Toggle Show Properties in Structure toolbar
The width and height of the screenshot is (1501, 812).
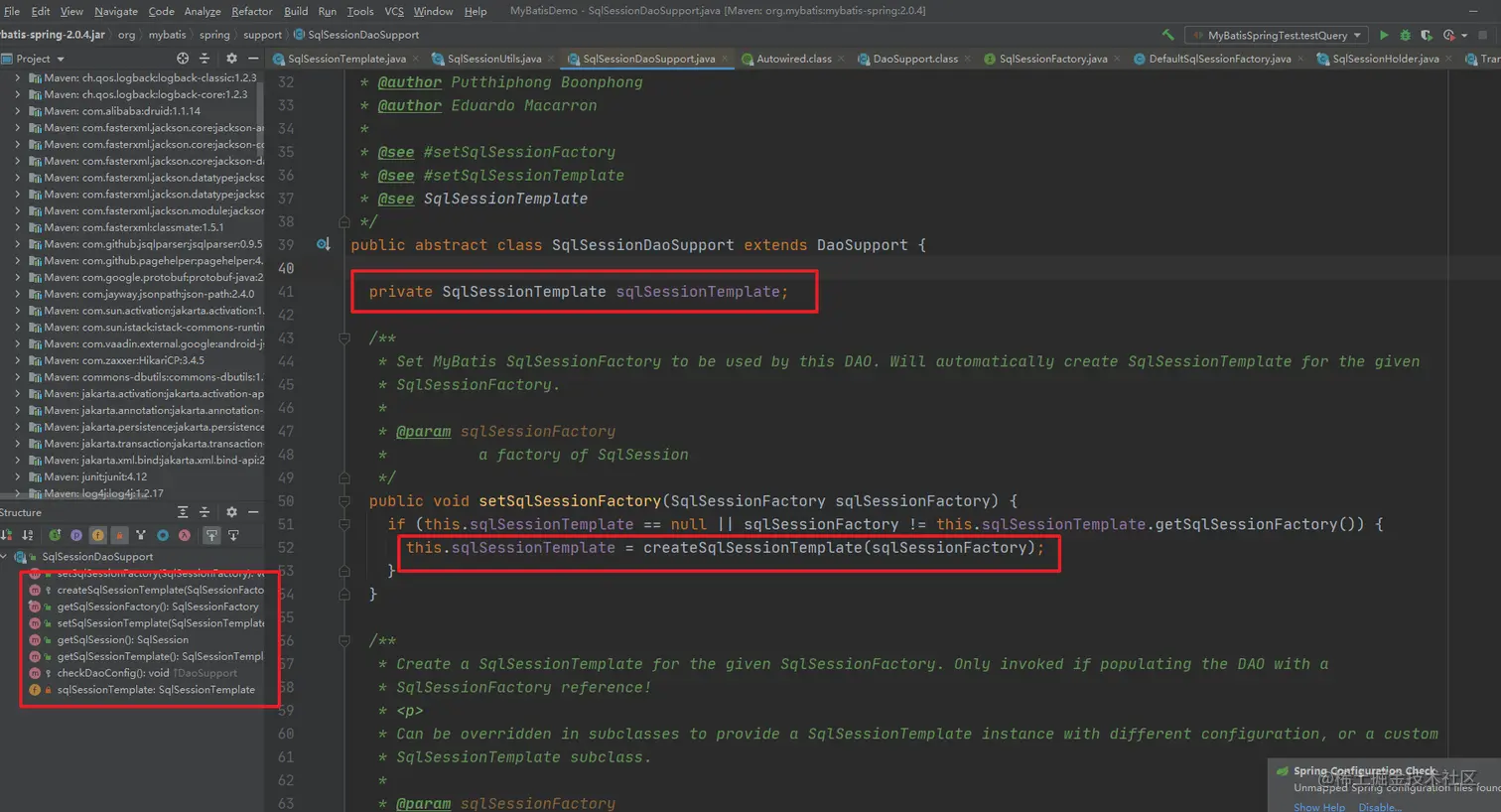(x=76, y=535)
